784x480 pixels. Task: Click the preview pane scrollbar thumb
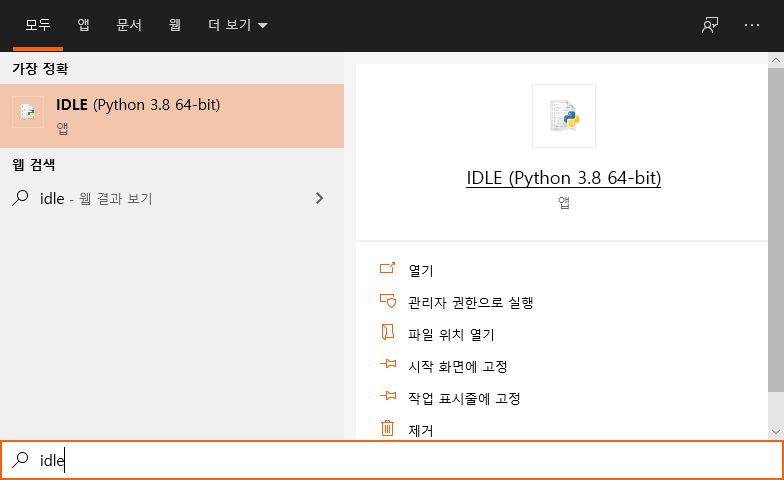[776, 230]
